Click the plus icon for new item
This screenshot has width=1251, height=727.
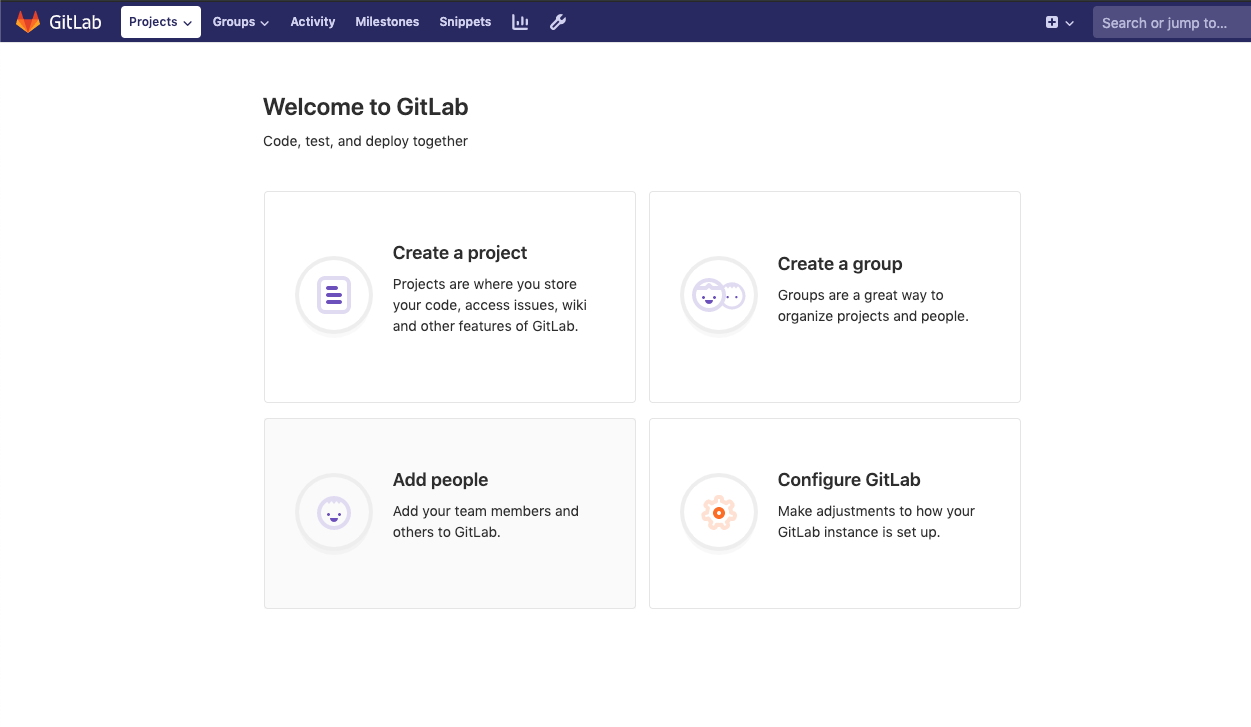click(1052, 22)
